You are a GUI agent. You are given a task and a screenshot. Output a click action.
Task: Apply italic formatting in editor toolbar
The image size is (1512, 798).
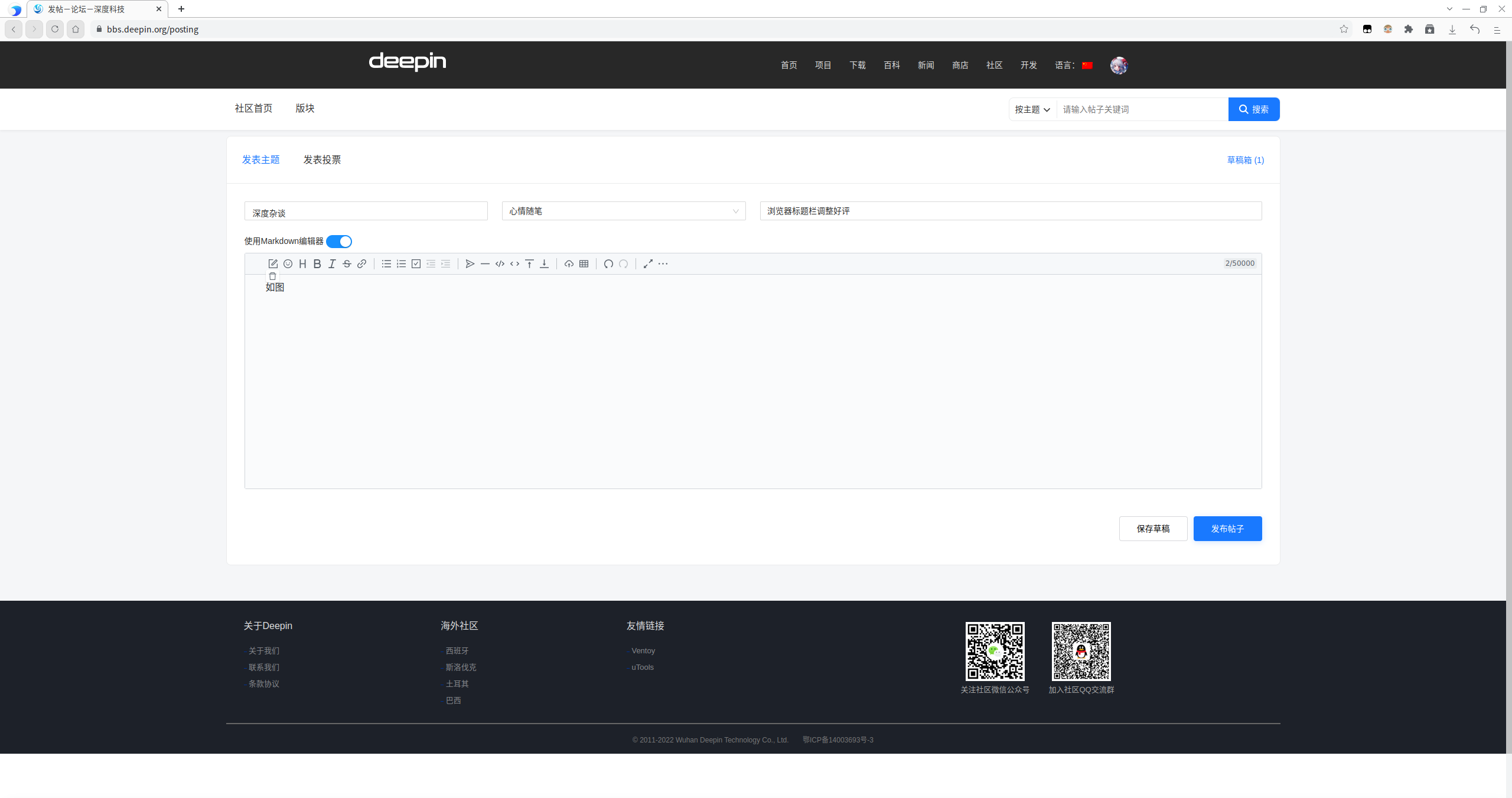(x=332, y=264)
